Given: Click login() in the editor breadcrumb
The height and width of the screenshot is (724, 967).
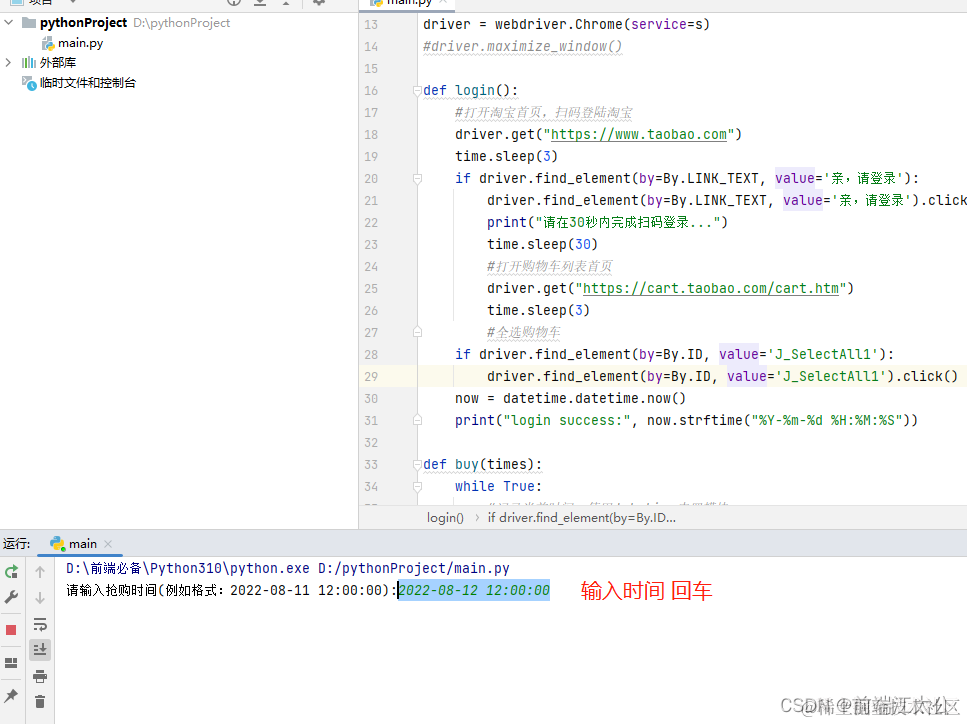Looking at the screenshot, I should tap(445, 518).
